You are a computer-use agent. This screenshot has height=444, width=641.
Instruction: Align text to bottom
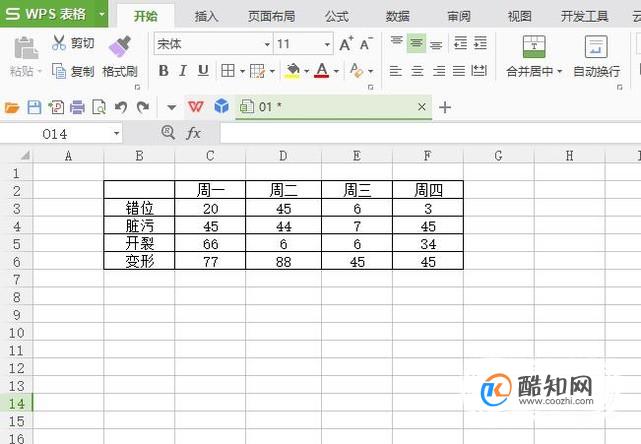[x=436, y=44]
